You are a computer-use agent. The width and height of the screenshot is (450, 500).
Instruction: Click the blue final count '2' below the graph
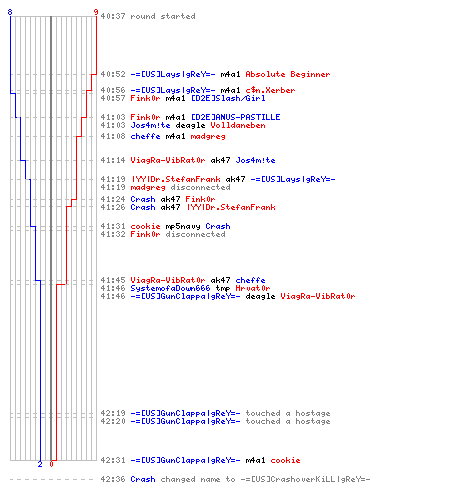(x=40, y=464)
